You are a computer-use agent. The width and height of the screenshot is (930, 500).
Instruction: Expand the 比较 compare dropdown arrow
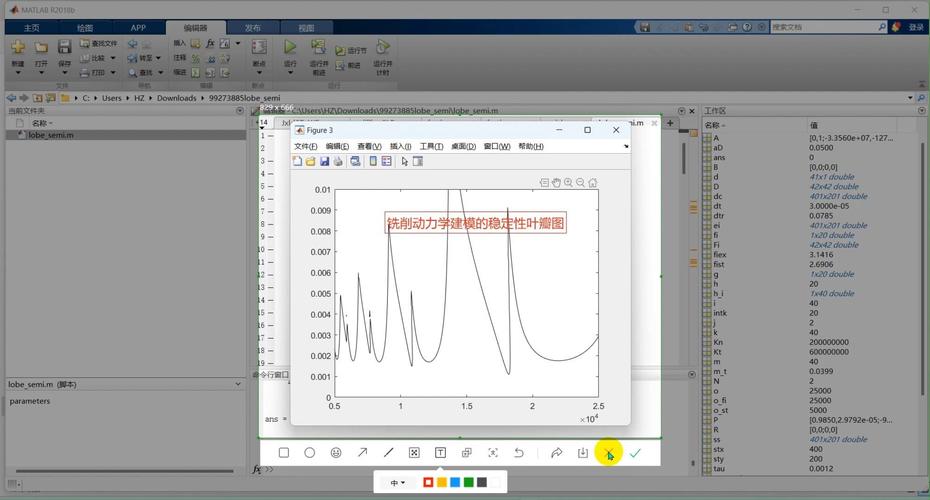click(113, 58)
